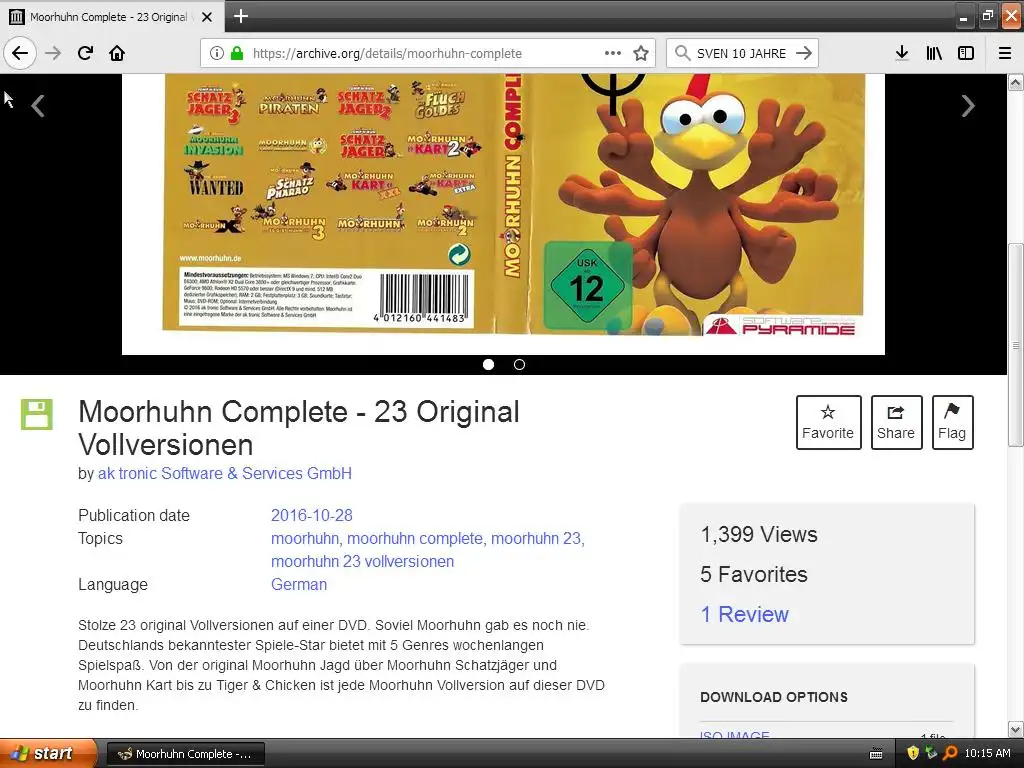Open a new browser tab

(x=241, y=16)
